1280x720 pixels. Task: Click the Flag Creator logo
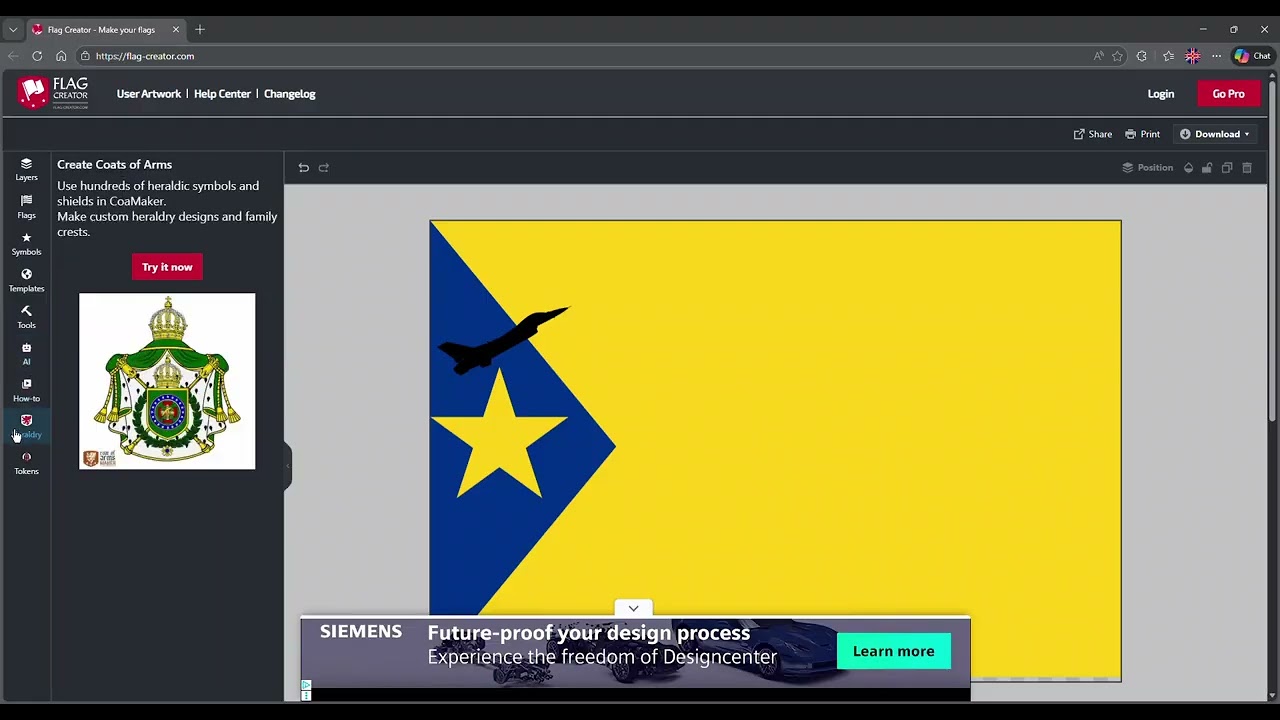pos(53,93)
